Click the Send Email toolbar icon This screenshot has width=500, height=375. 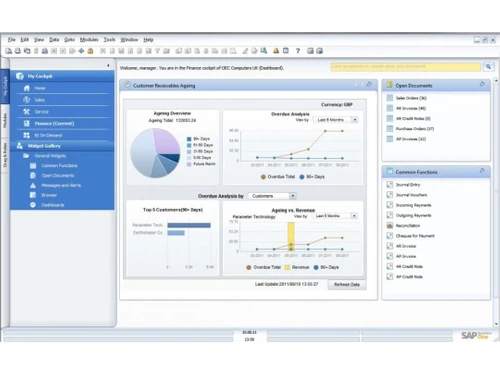point(27,51)
